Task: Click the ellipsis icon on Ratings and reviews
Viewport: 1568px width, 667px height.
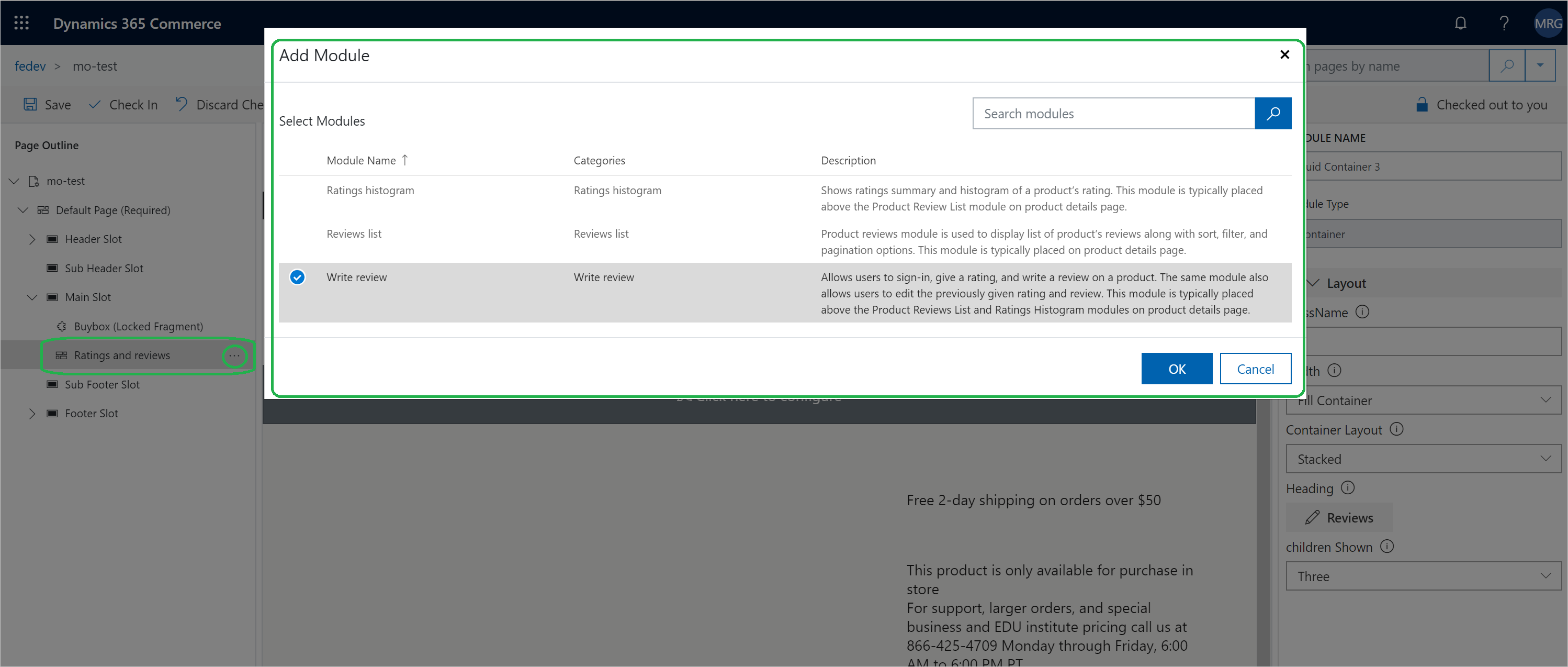Action: (235, 355)
